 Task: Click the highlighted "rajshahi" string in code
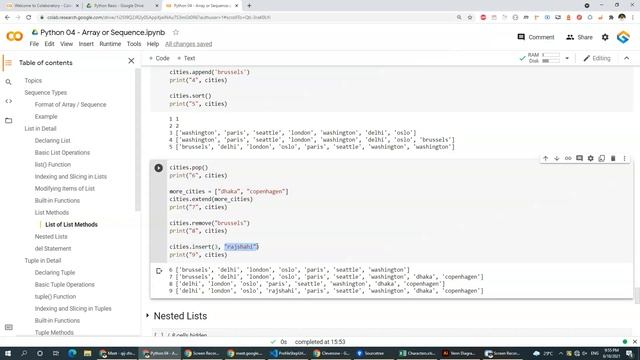[241, 247]
